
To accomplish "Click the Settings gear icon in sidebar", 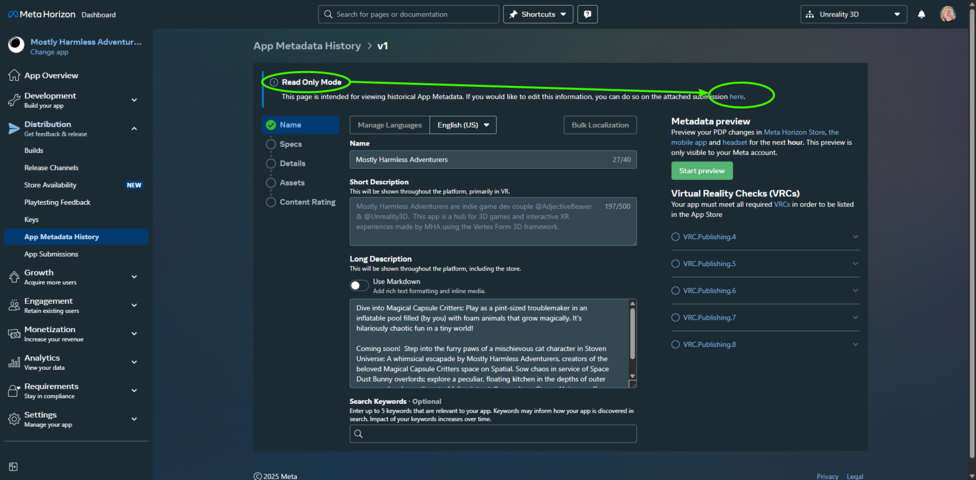I will pyautogui.click(x=13, y=419).
